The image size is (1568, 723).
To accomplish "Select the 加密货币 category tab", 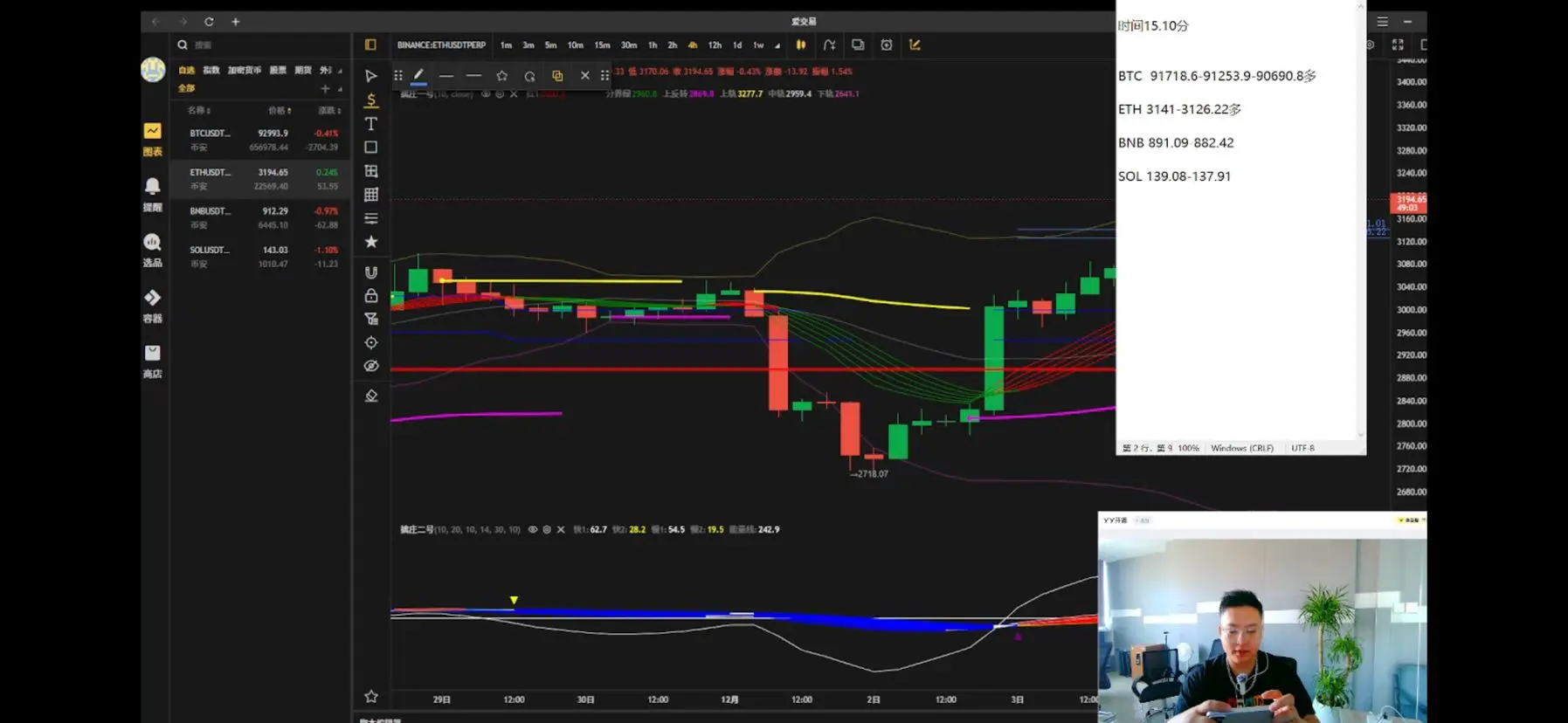I will [x=245, y=70].
